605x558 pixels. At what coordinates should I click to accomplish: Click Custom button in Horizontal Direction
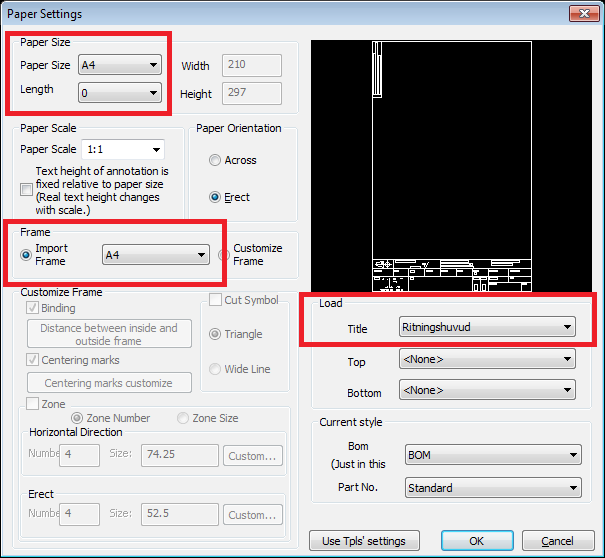point(253,456)
